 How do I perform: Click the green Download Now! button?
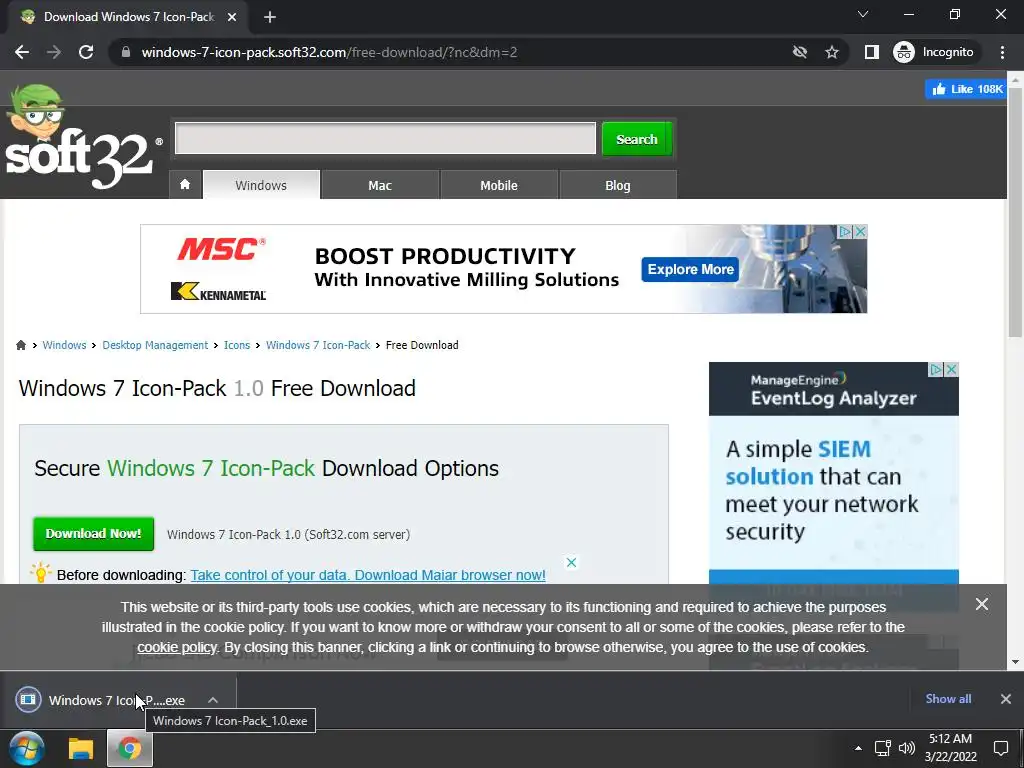93,534
